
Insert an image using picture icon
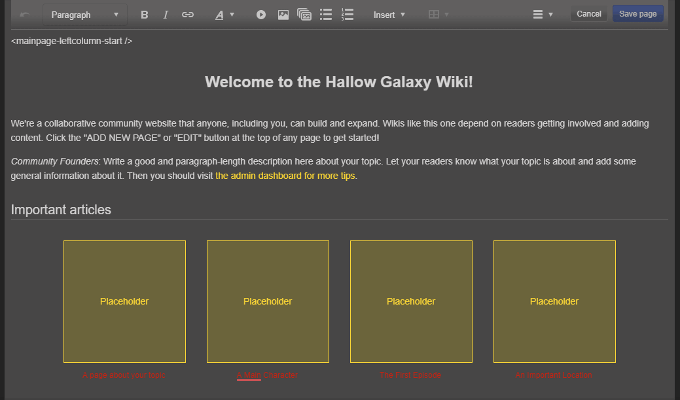tap(283, 15)
